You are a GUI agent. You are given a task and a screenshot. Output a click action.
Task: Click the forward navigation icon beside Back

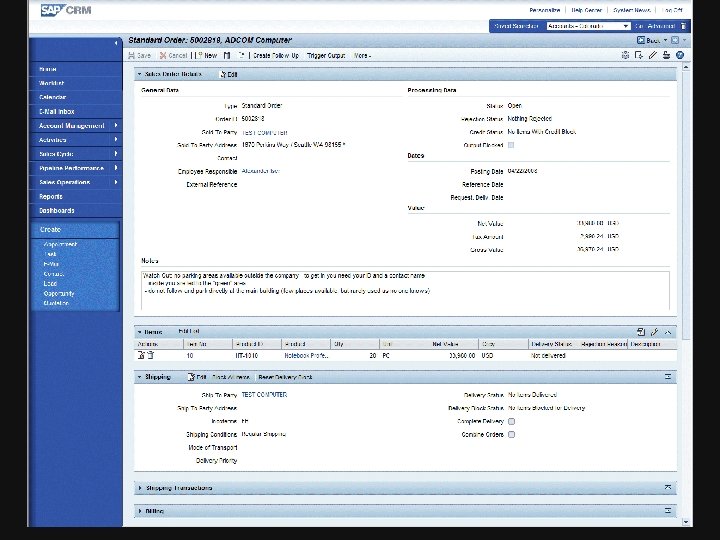[x=675, y=40]
